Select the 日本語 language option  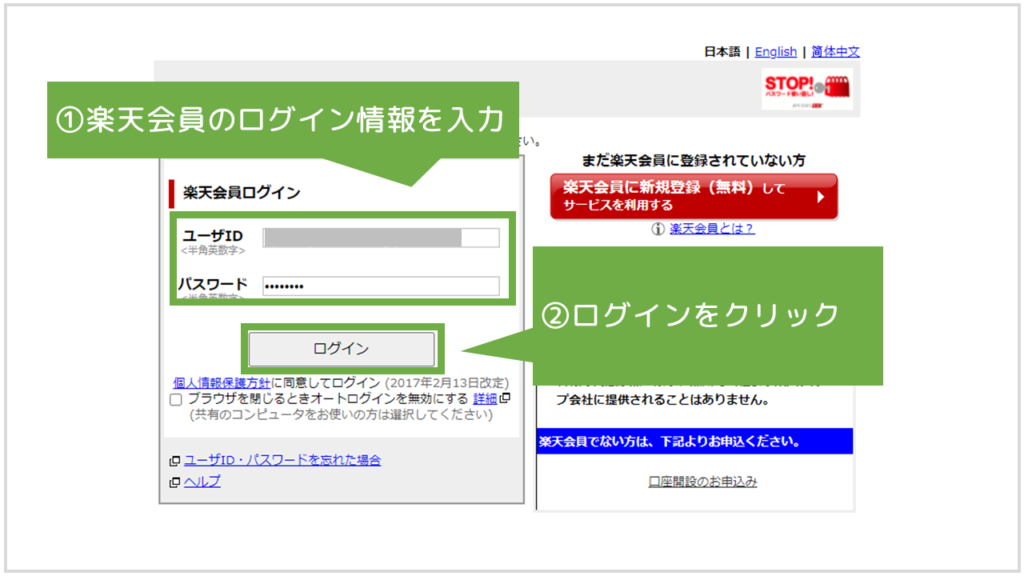(x=722, y=52)
